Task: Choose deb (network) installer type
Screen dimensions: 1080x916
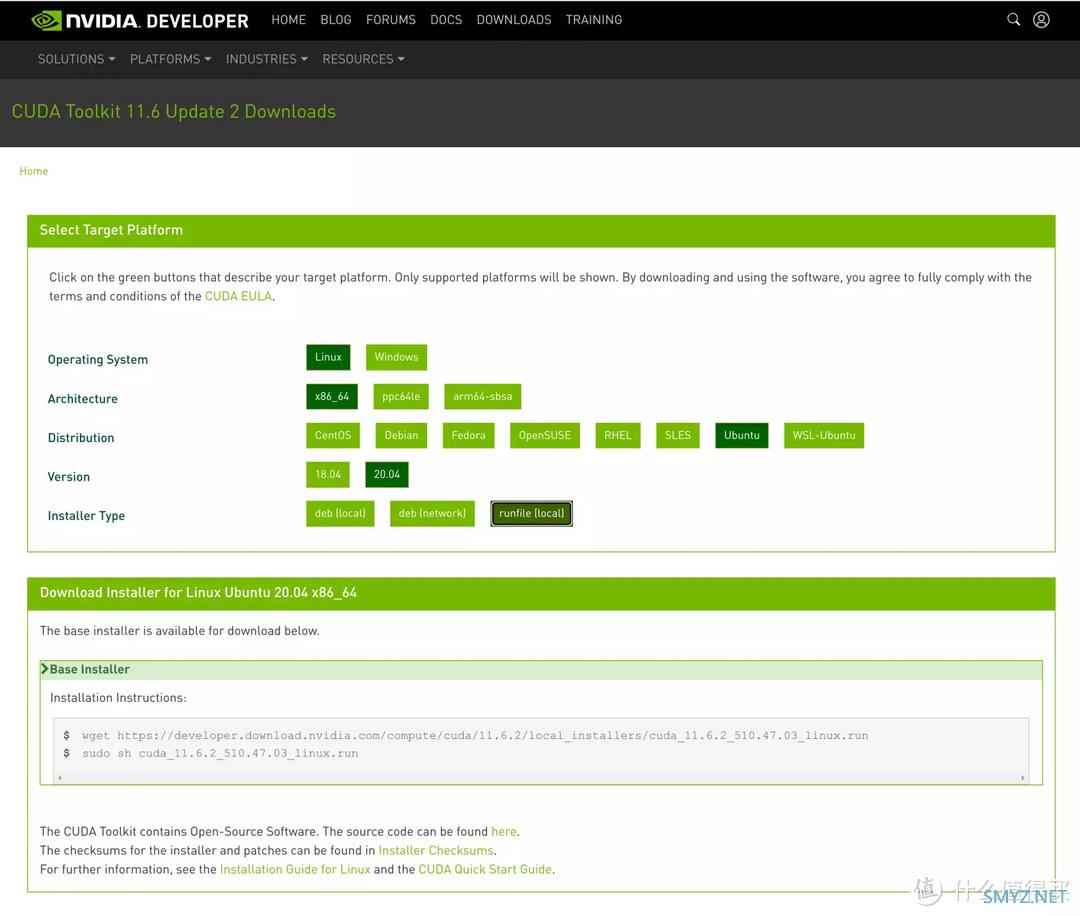Action: 432,513
